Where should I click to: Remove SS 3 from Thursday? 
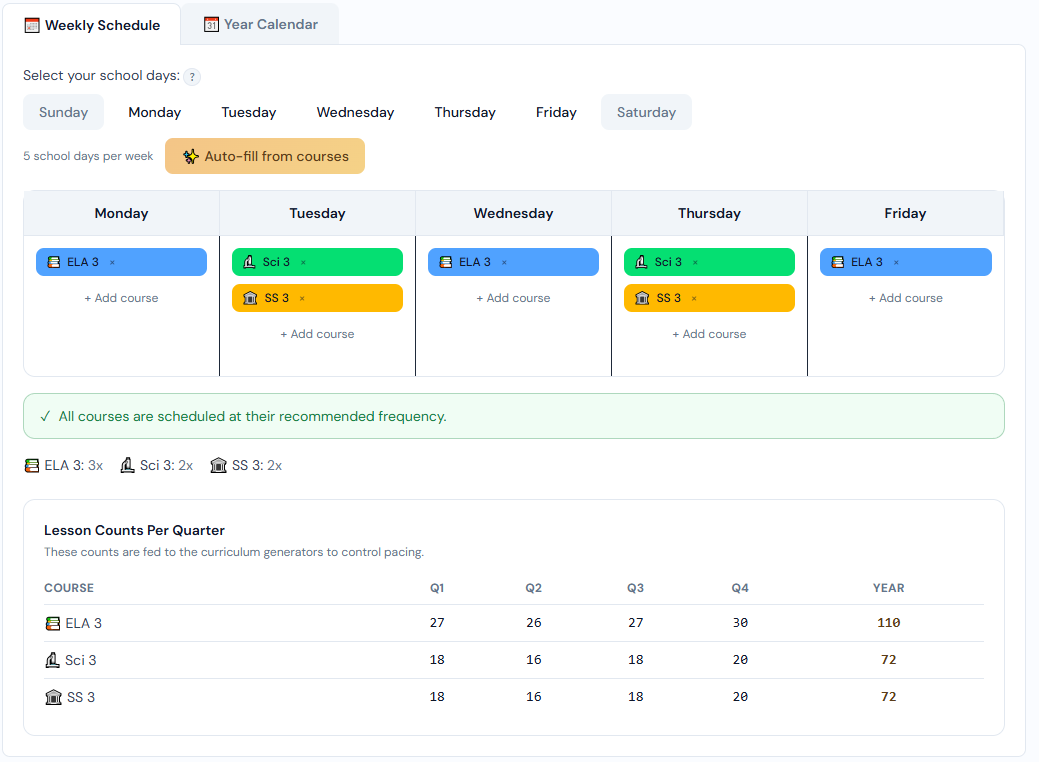pos(694,299)
